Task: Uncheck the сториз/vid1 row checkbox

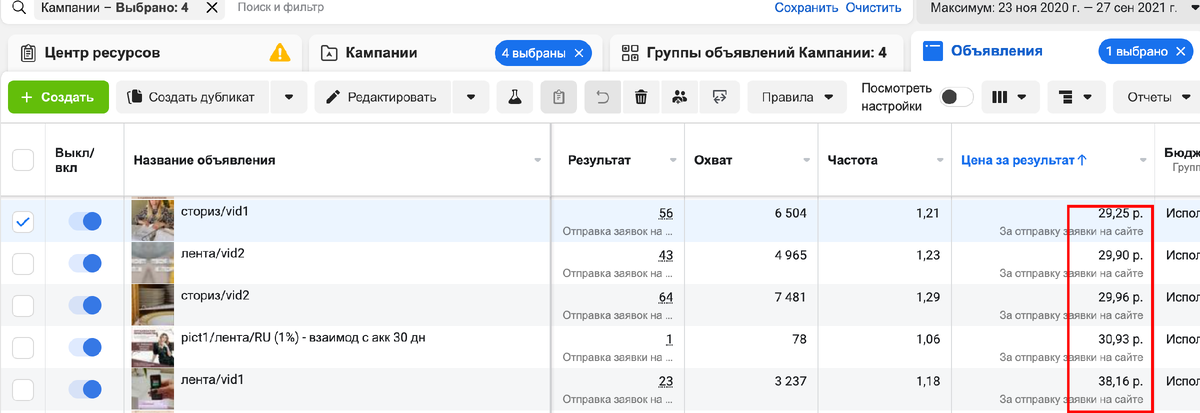Action: (23, 221)
